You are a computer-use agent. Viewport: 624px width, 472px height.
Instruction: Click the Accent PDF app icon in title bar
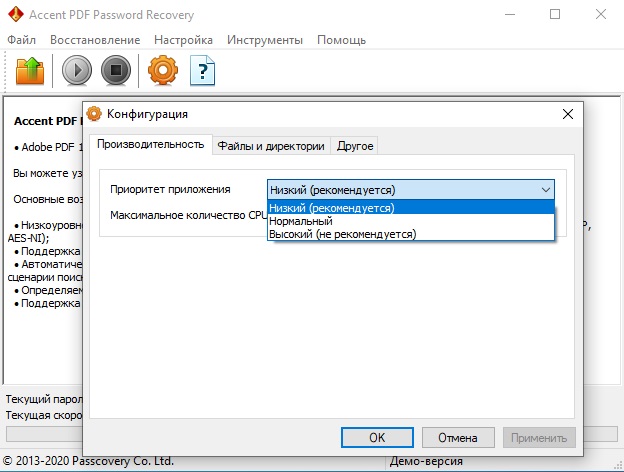coord(14,15)
